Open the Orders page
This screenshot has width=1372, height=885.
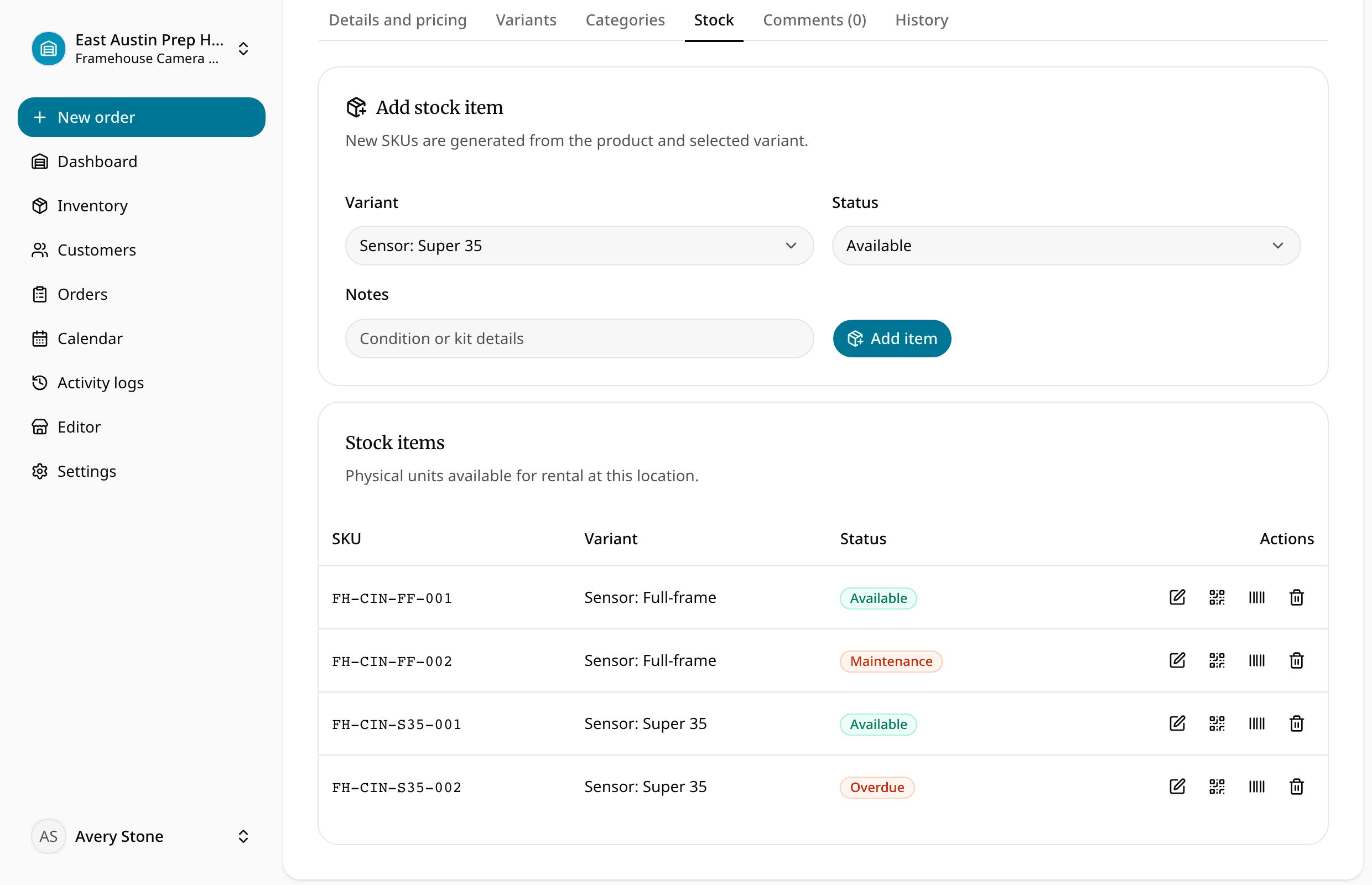tap(142, 294)
